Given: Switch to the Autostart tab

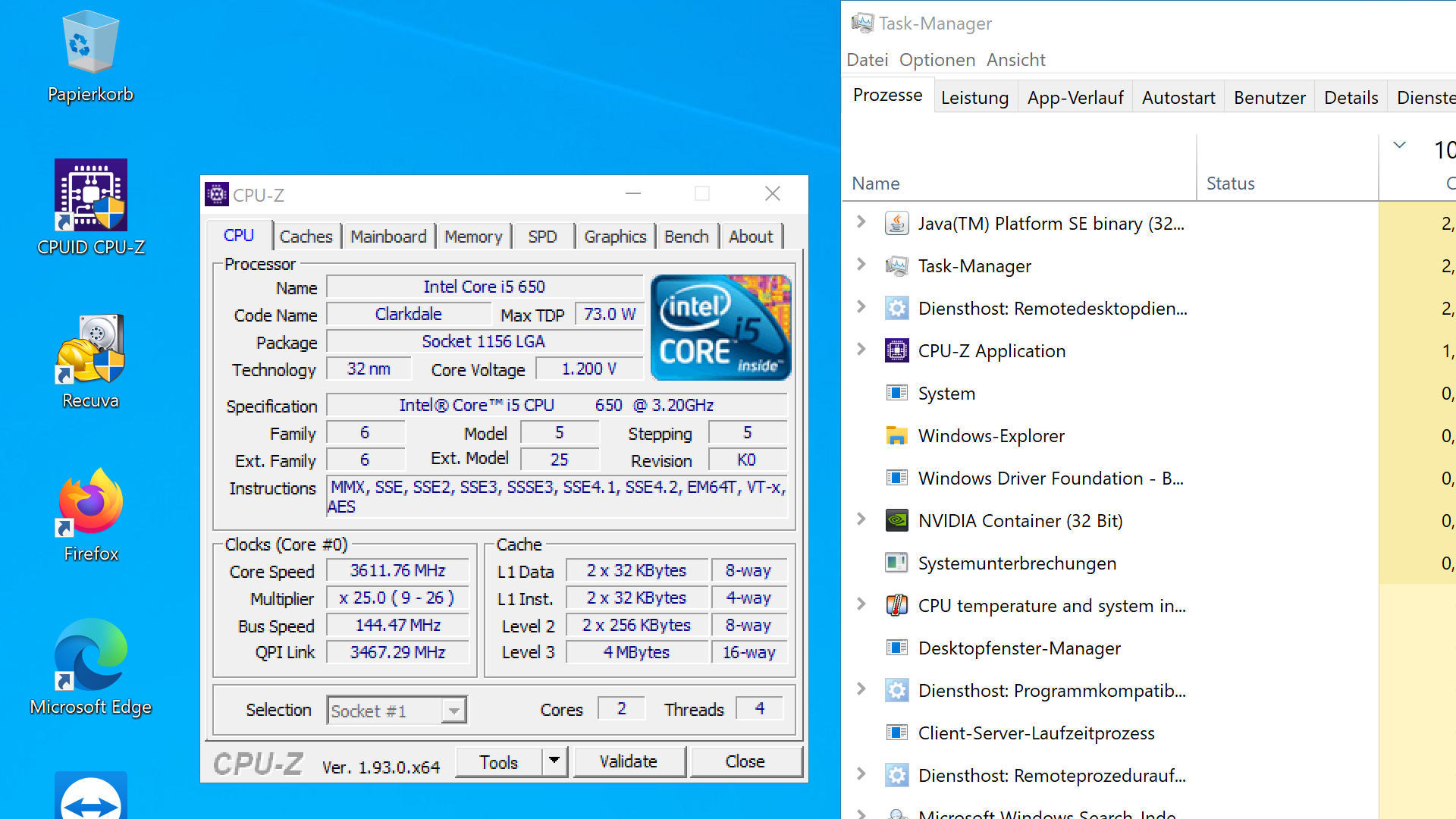Looking at the screenshot, I should click(1178, 98).
